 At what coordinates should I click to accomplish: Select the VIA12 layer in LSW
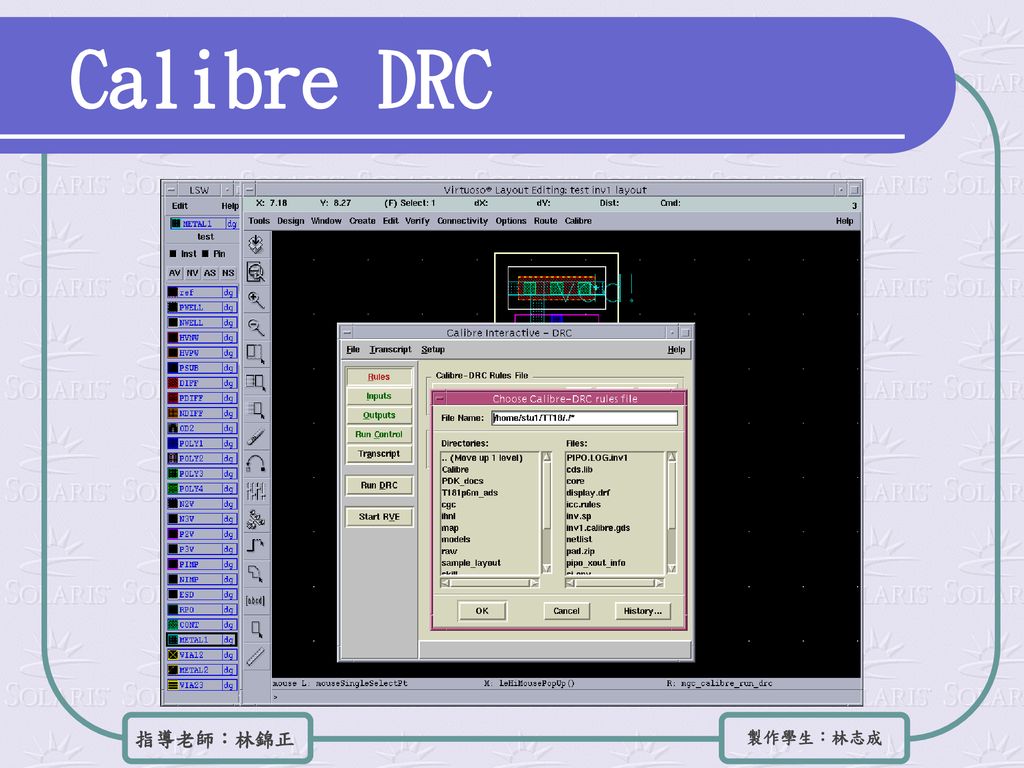pos(202,655)
